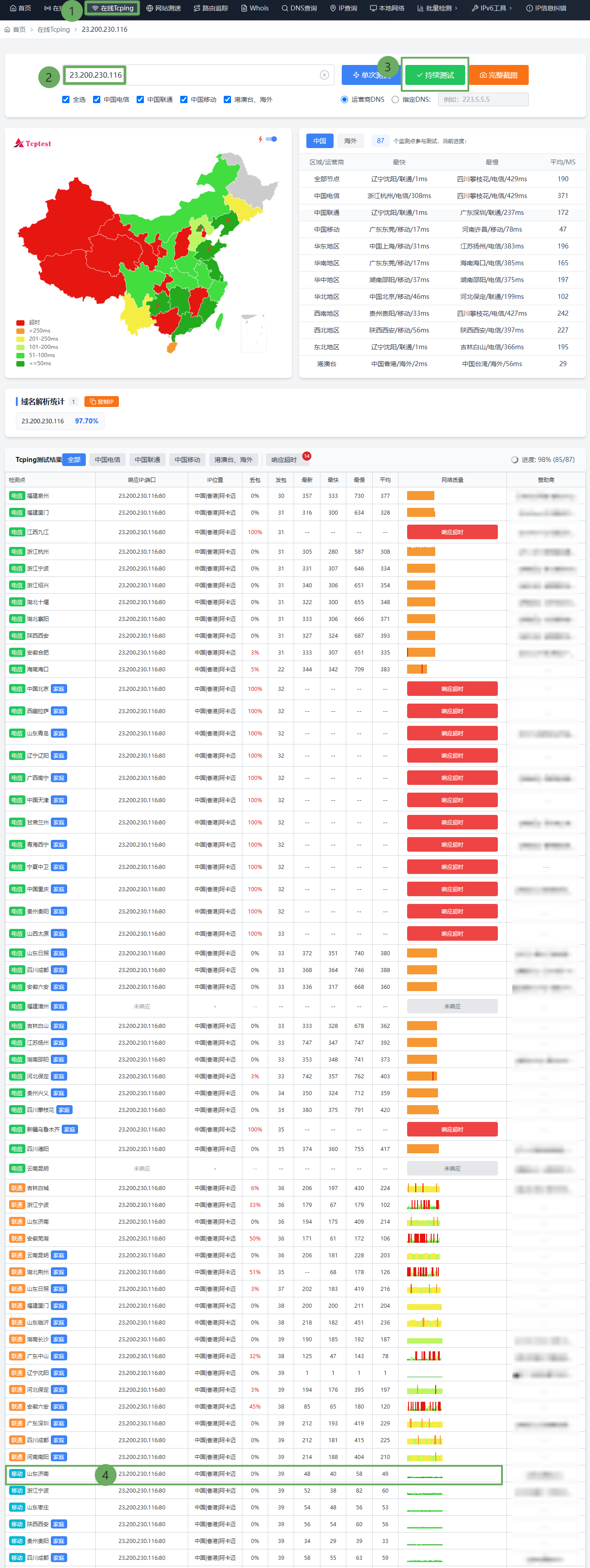Select the 全部 results filter tab

coord(74,460)
